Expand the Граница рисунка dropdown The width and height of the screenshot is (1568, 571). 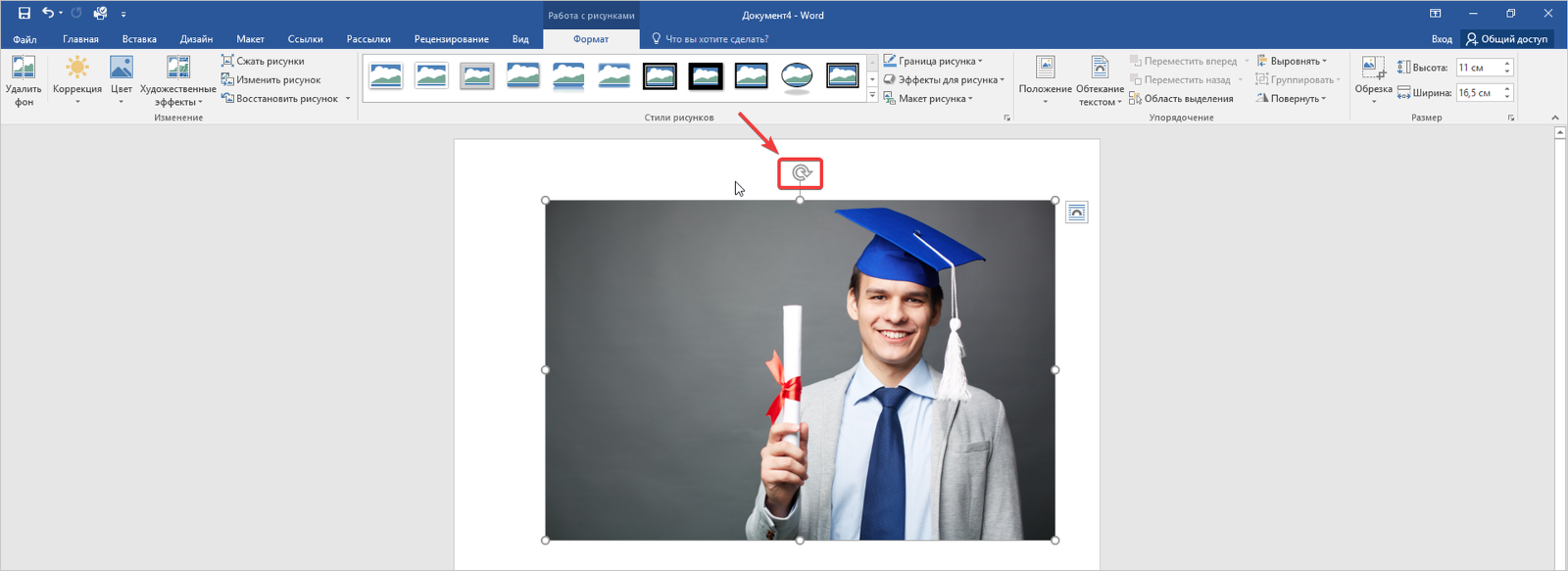[934, 61]
